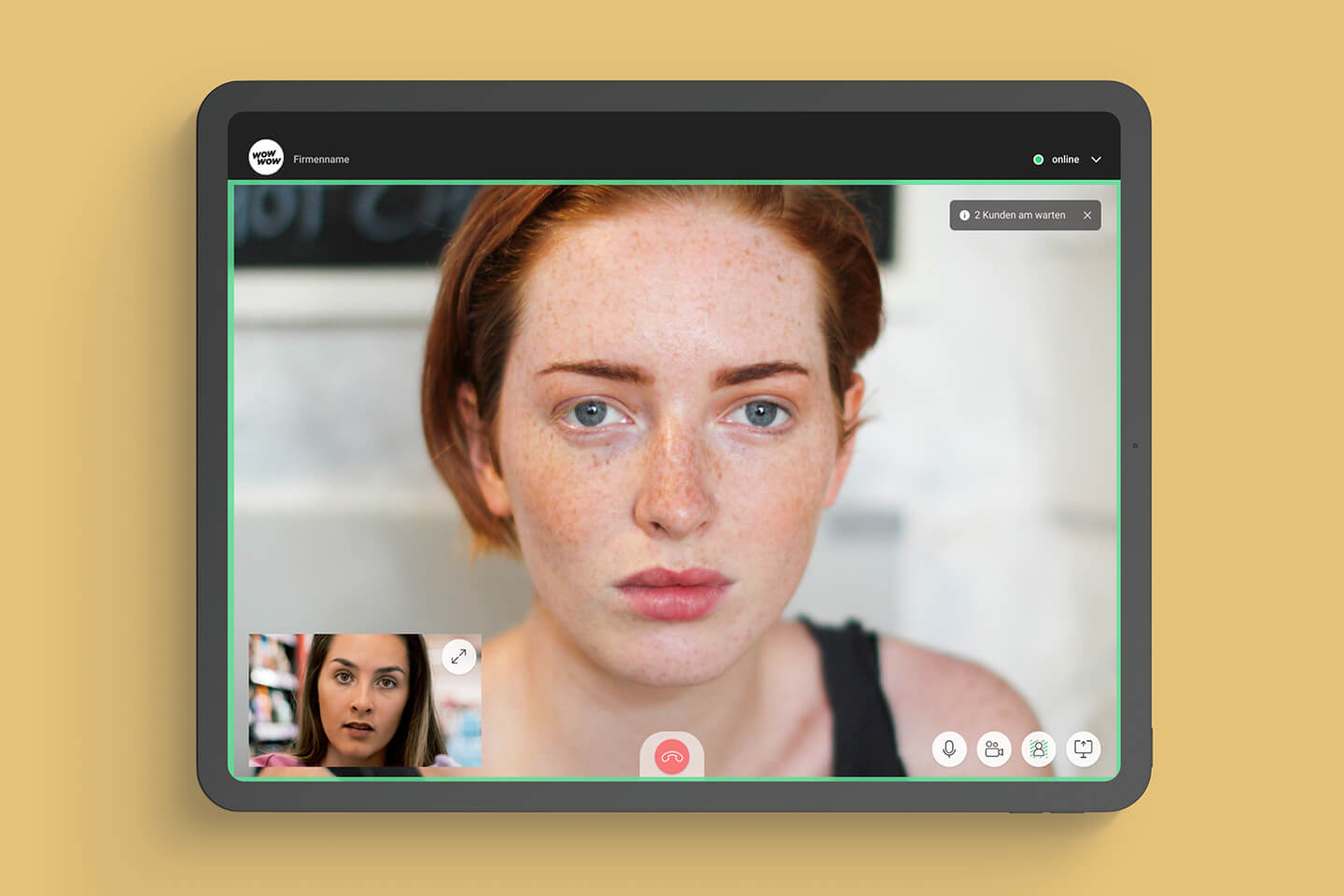1344x896 pixels.
Task: Dismiss the '2 Kunden am warten' notification
Action: [x=1087, y=216]
